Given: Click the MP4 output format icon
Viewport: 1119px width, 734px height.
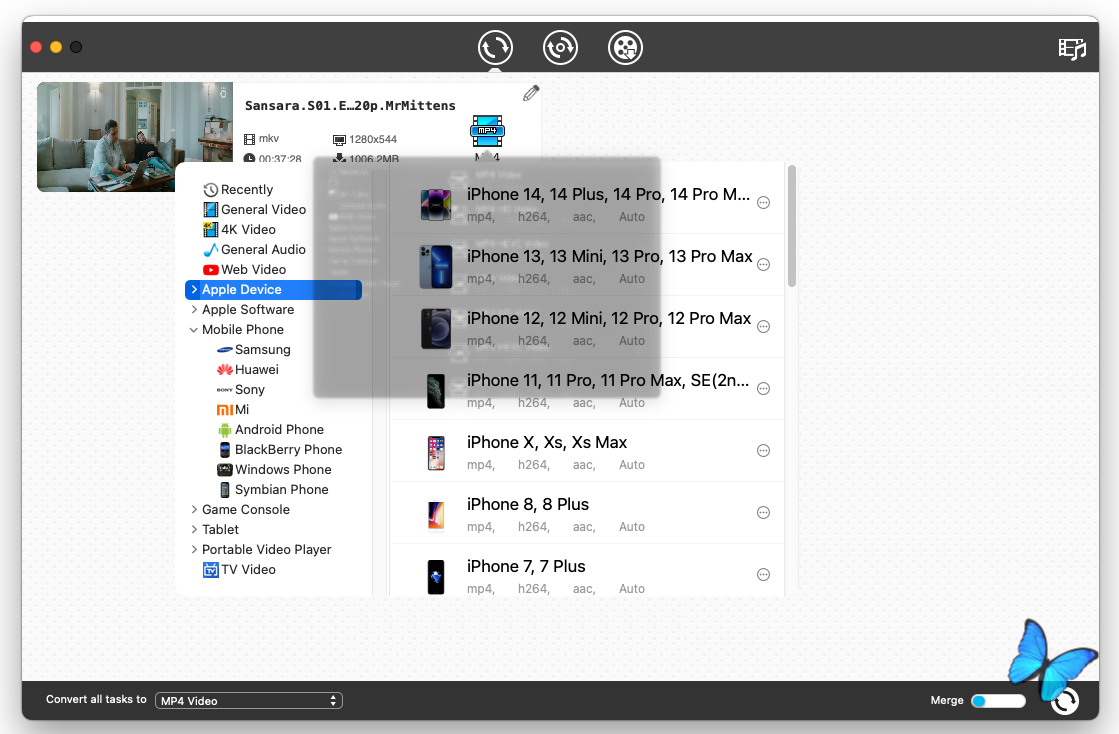Looking at the screenshot, I should pyautogui.click(x=487, y=131).
